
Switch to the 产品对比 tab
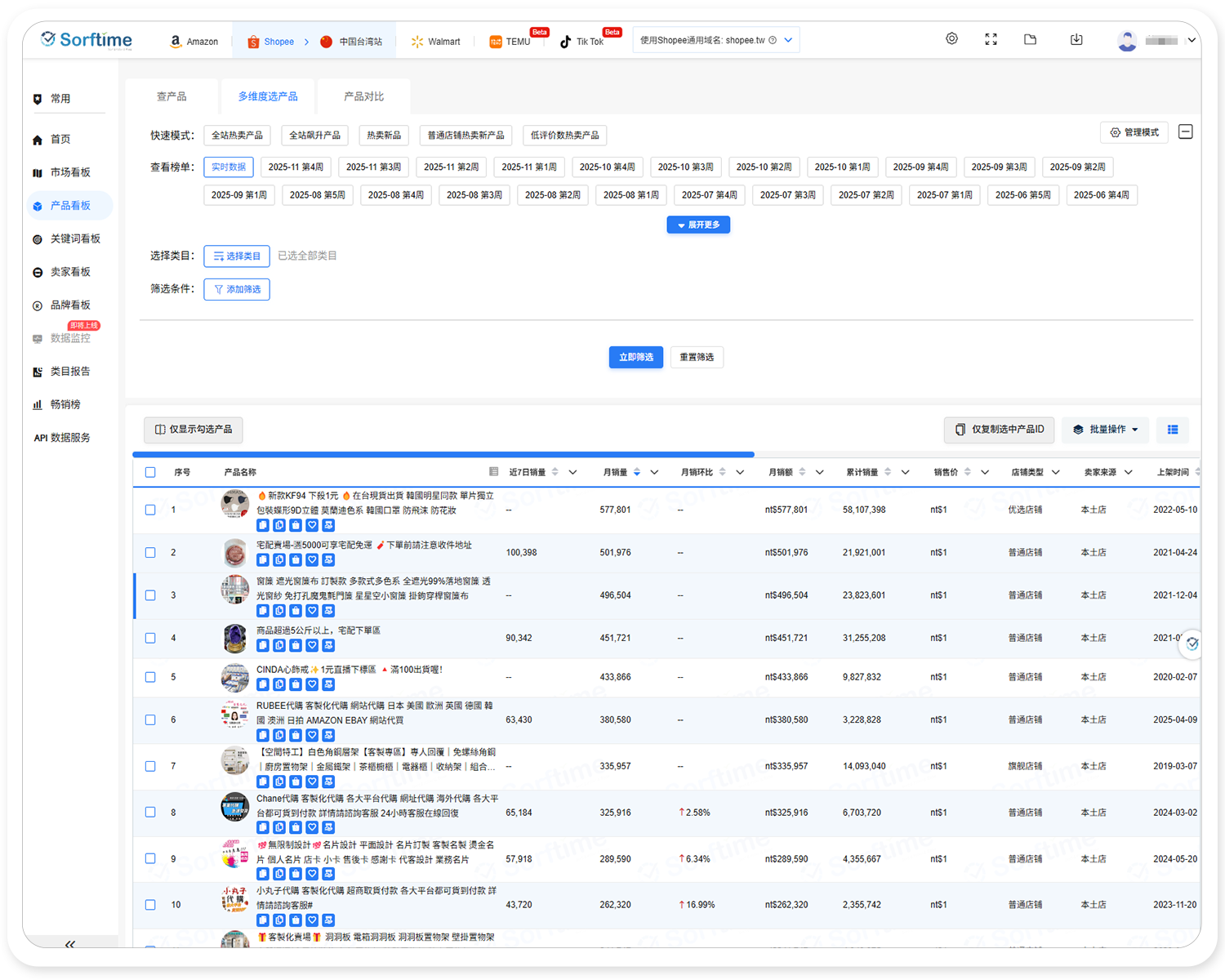pyautogui.click(x=363, y=96)
